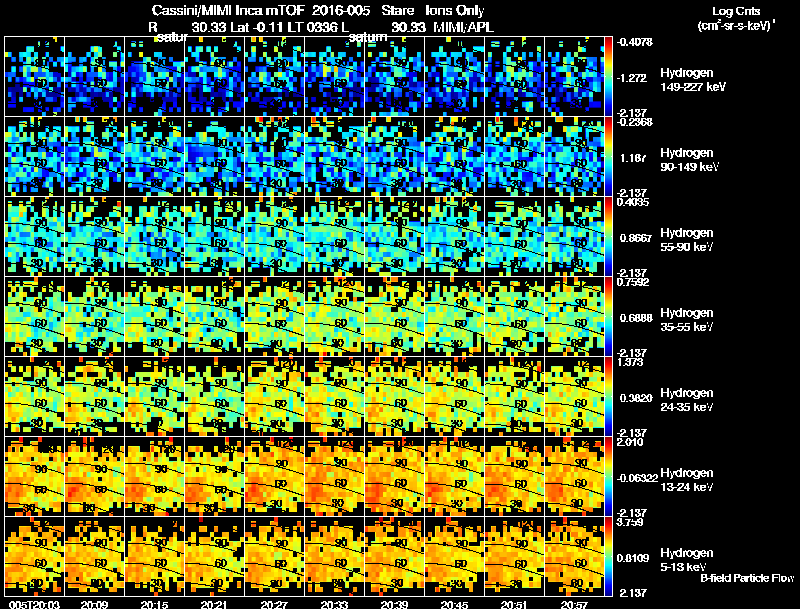
Task: Click the "20:45" time axis label
Action: pyautogui.click(x=455, y=604)
